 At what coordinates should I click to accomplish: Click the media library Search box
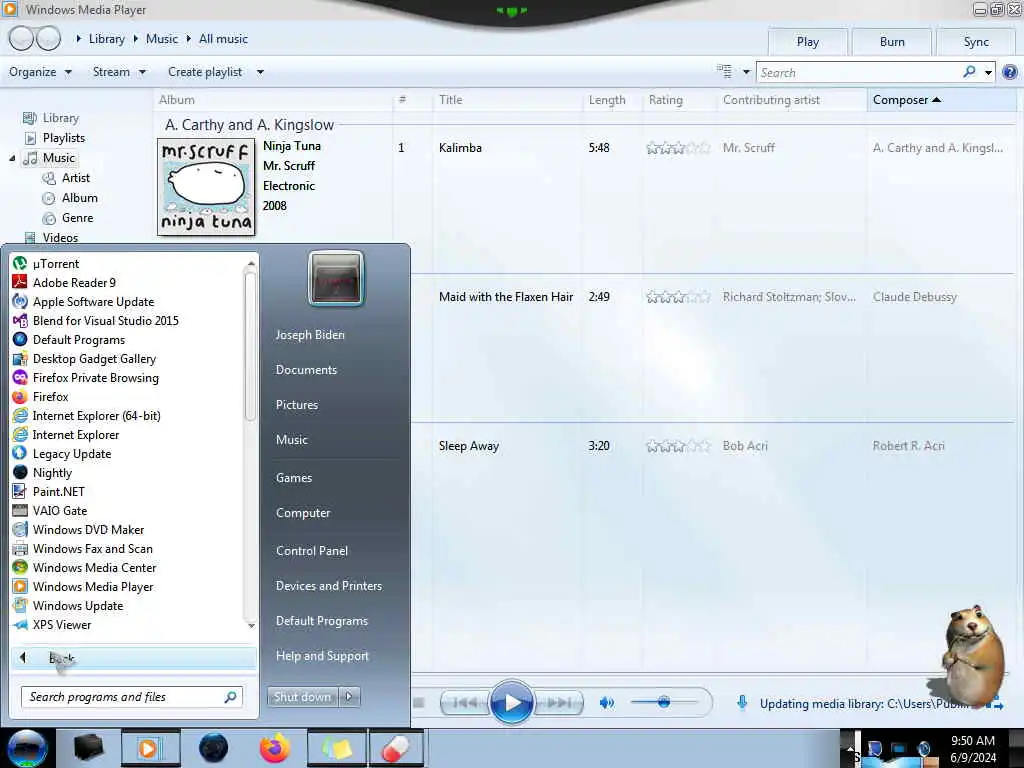pyautogui.click(x=859, y=72)
